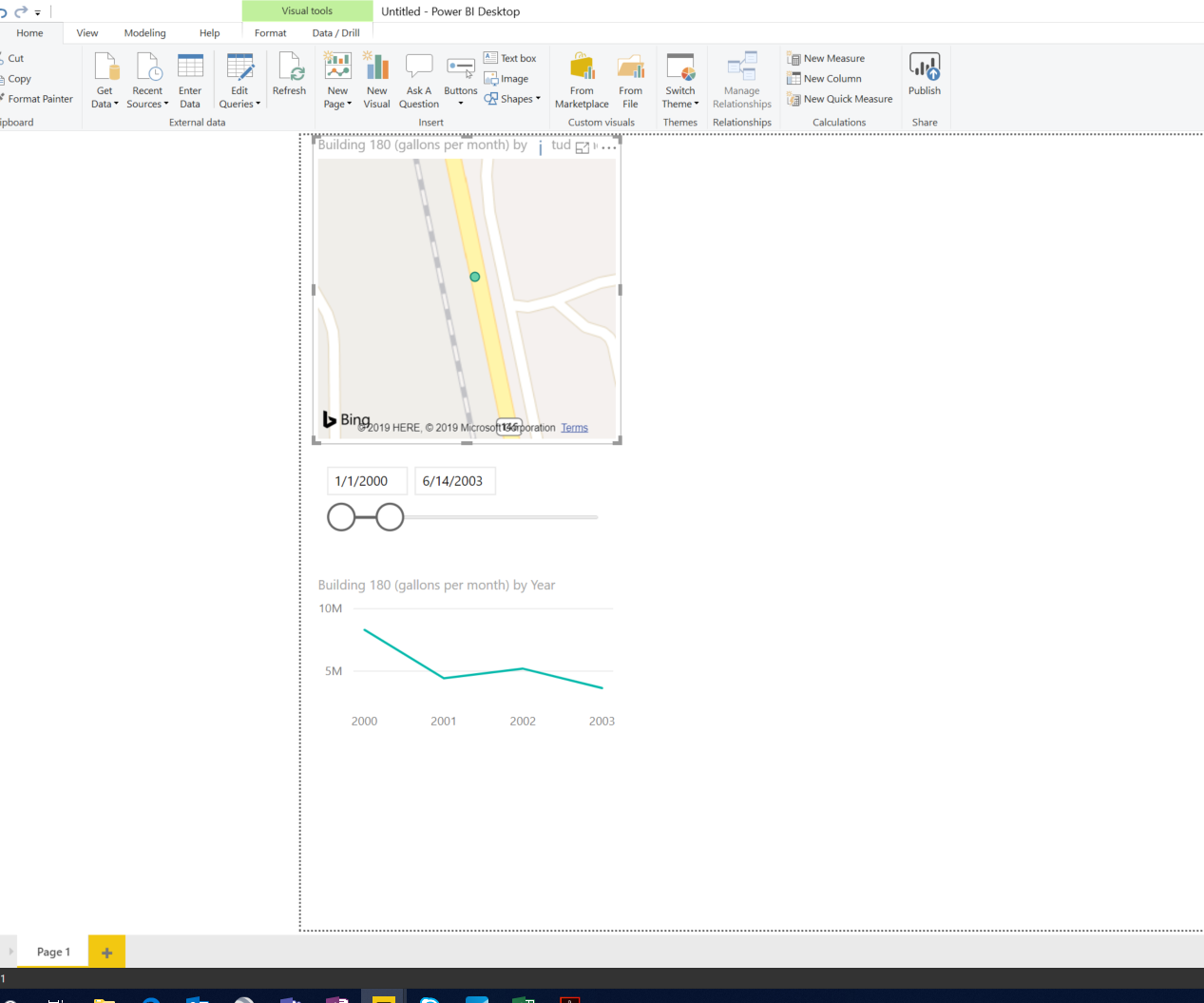Viewport: 1204px width, 1003px height.
Task: Expand the Recent Sources dropdown
Action: [x=166, y=104]
